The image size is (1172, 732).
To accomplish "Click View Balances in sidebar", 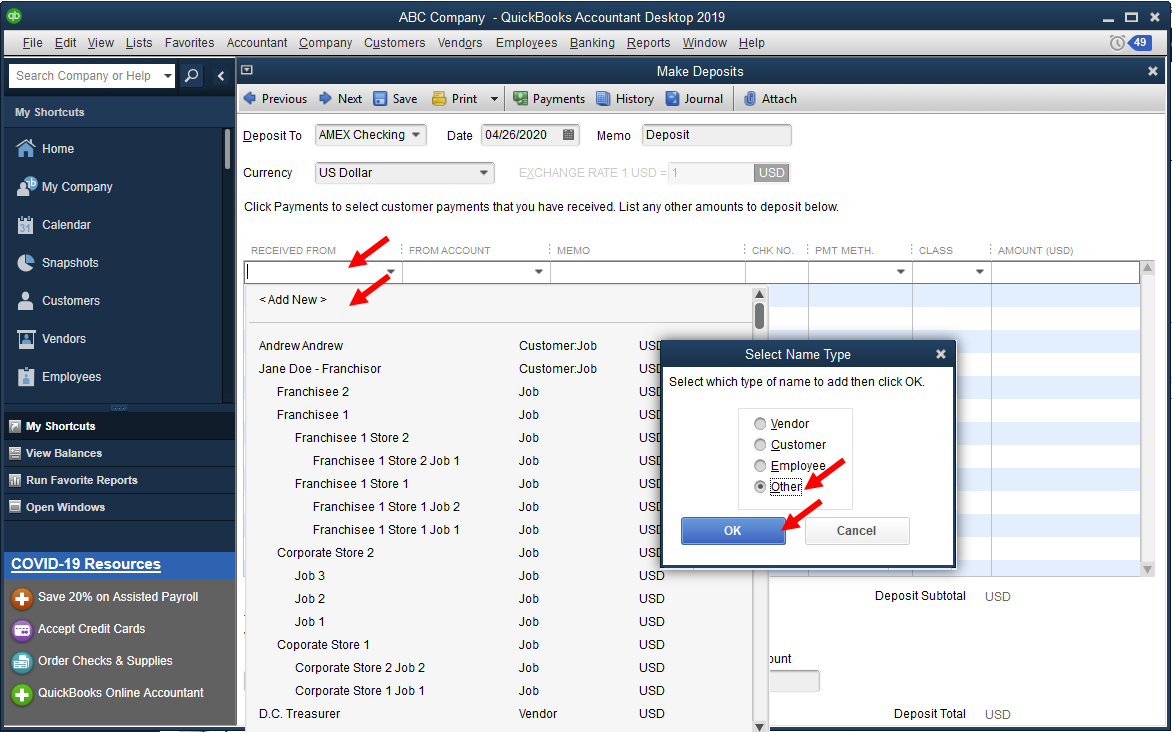I will click(64, 453).
